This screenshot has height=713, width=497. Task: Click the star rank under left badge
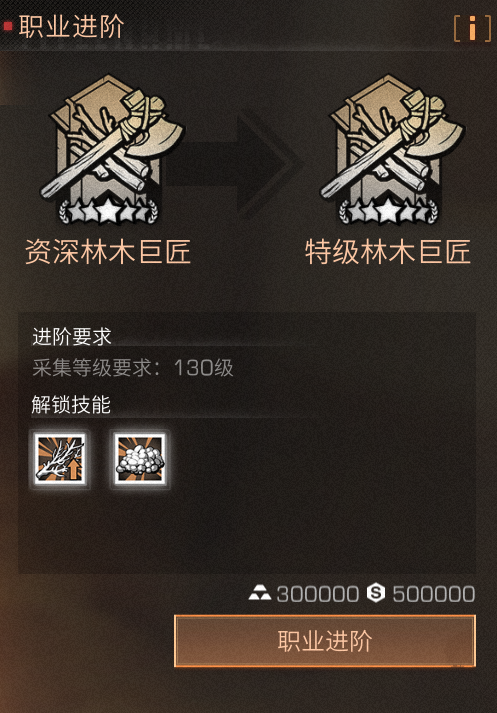pyautogui.click(x=108, y=211)
